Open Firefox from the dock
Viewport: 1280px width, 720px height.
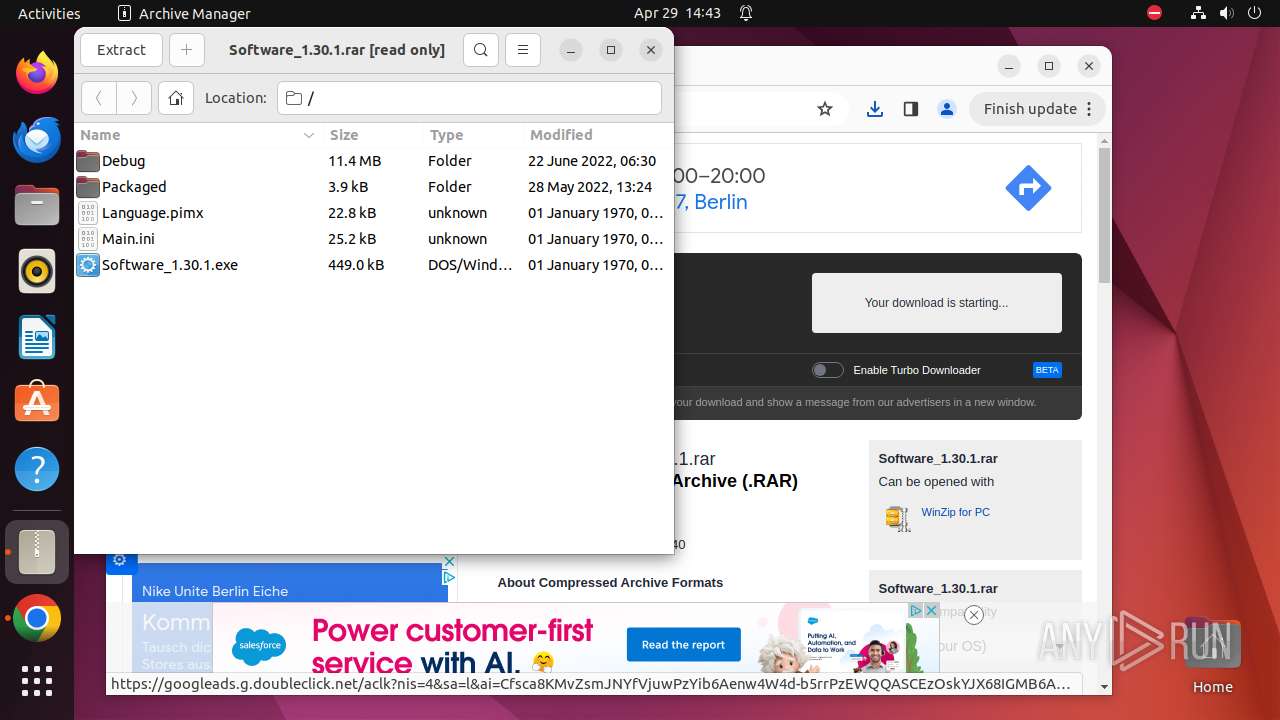[x=37, y=73]
